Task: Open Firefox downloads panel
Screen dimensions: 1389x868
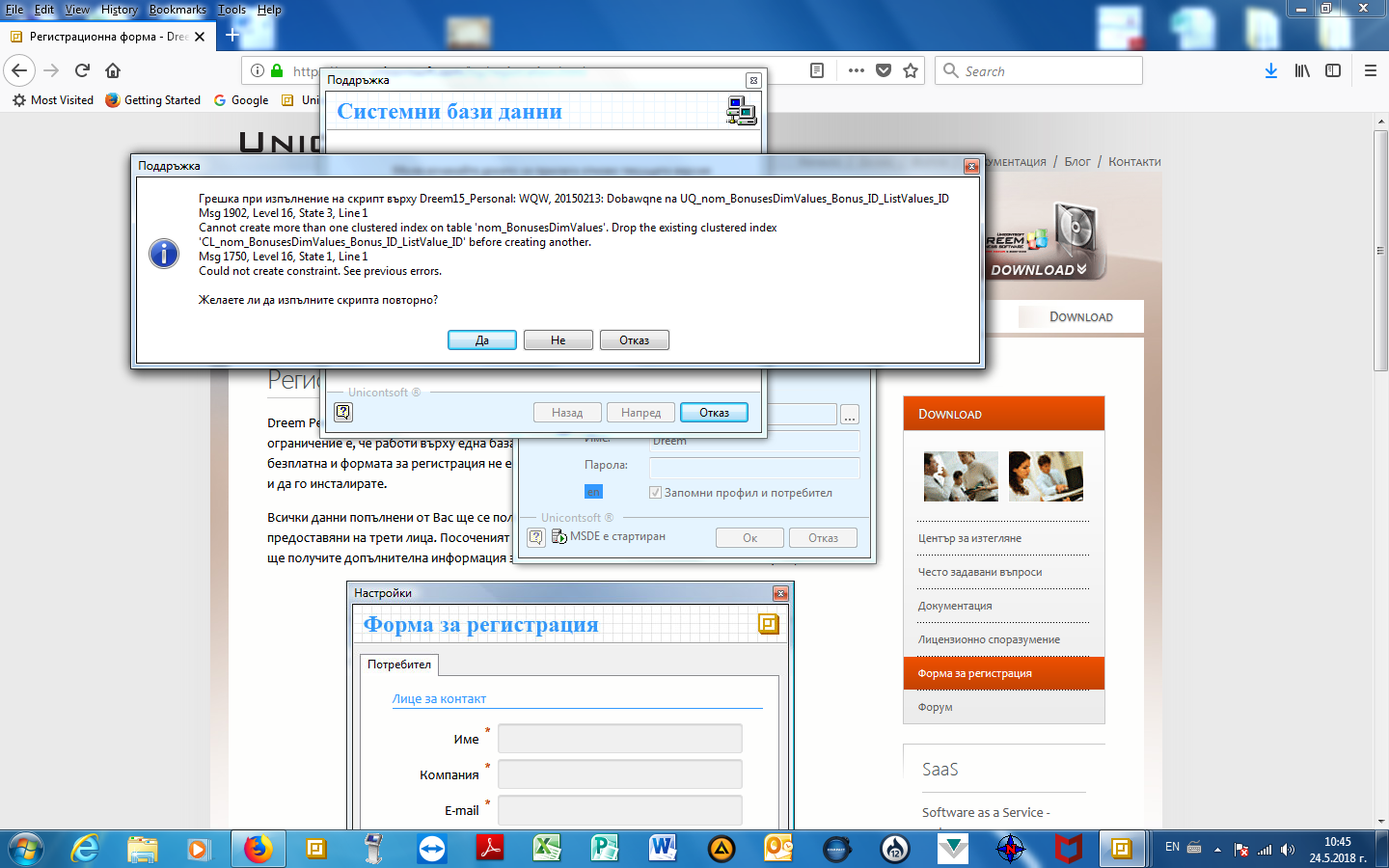Action: coord(1271,70)
